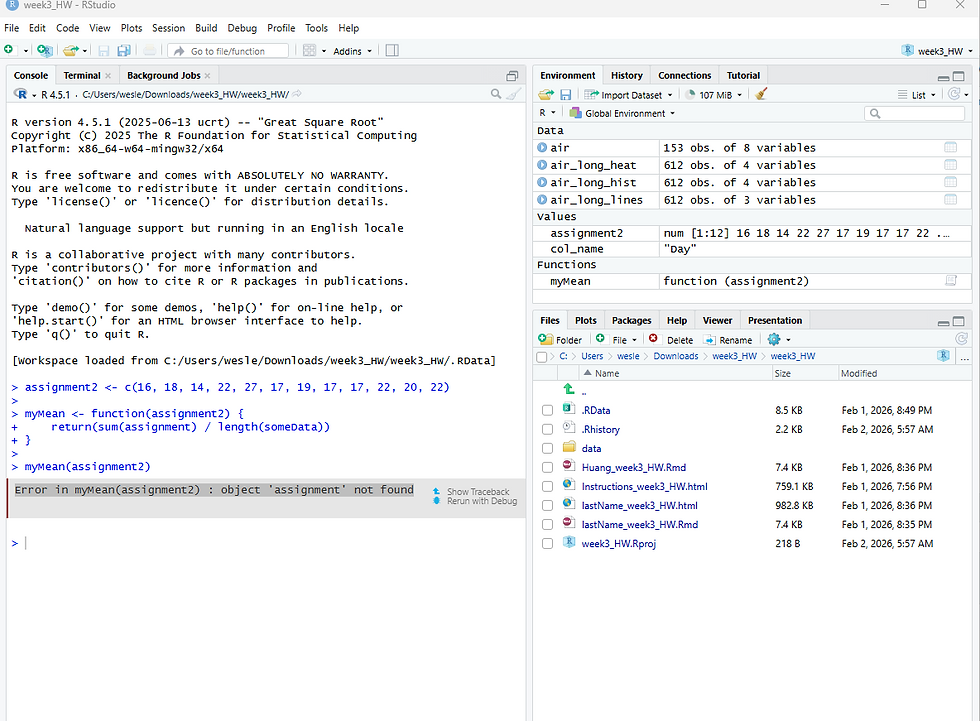The image size is (980, 721).
Task: Clear the console with the broom icon
Action: coord(514,94)
